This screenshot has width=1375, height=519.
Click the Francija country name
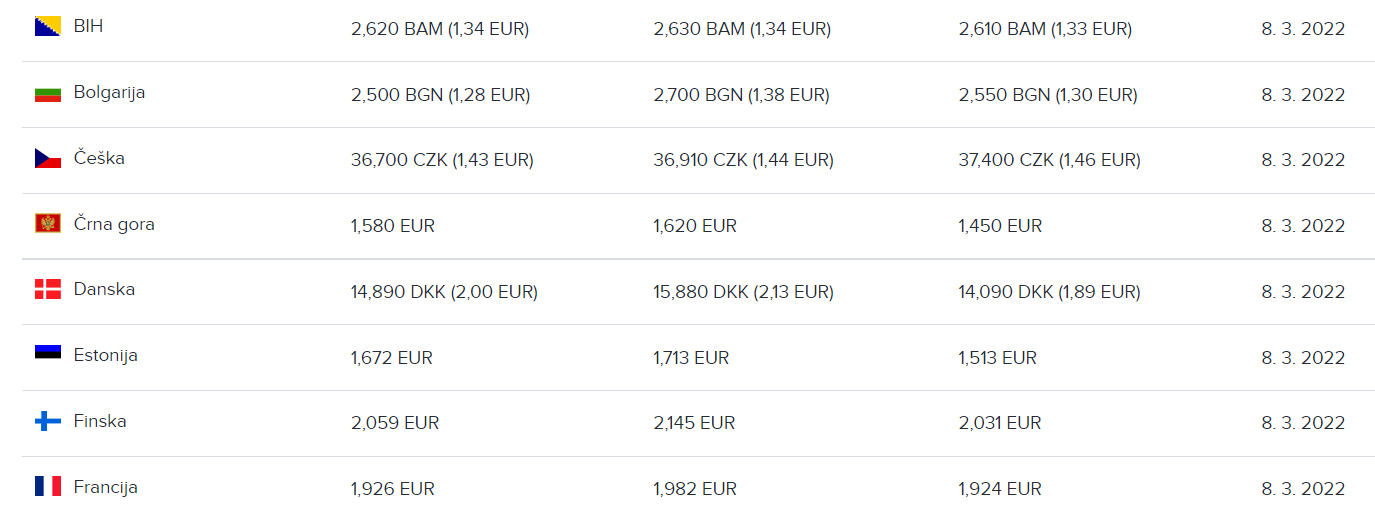(105, 488)
